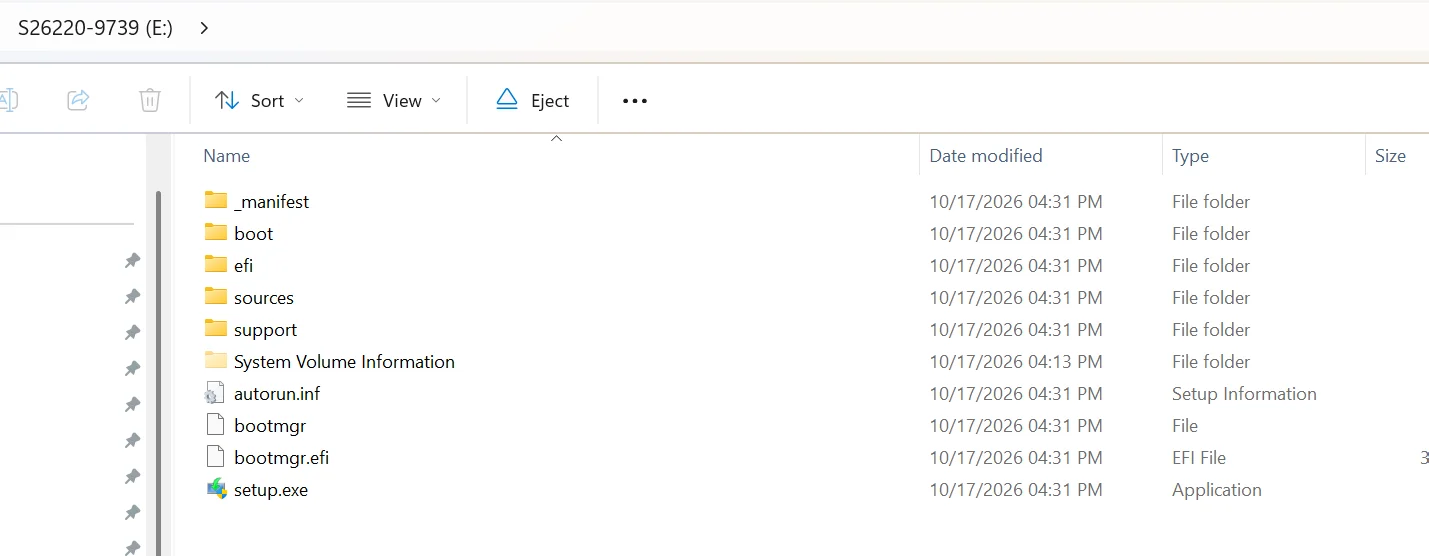Click the Setup Information type cell
The image size is (1429, 556).
click(x=1244, y=394)
